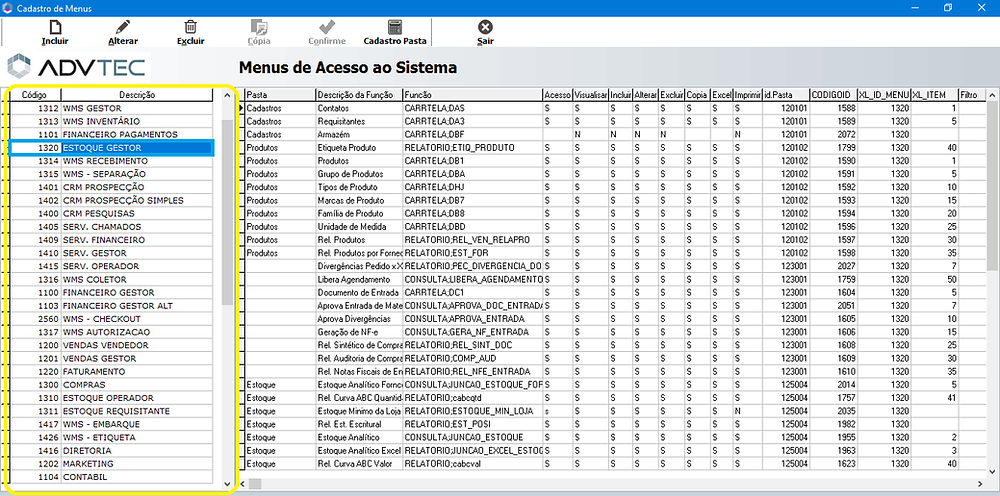The height and width of the screenshot is (496, 1000).
Task: Select the DIRETORIA row
Action: [111, 451]
